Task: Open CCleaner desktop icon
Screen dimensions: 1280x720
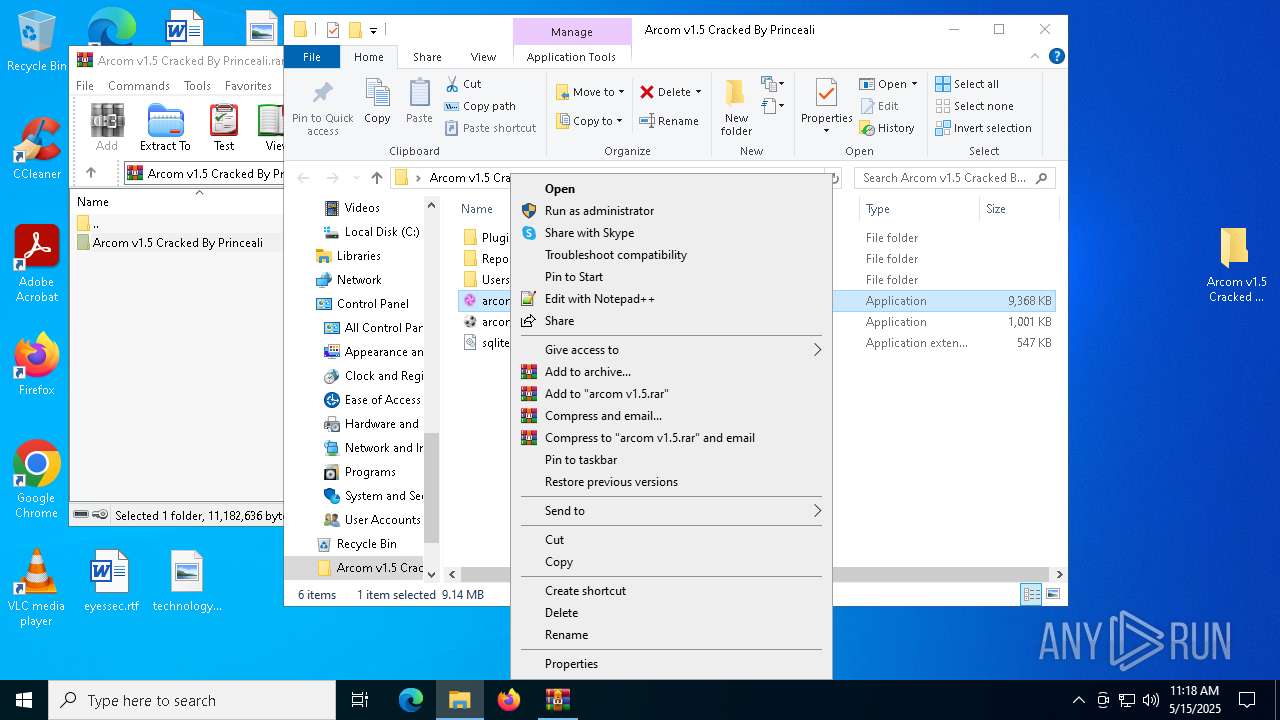Action: [36, 149]
